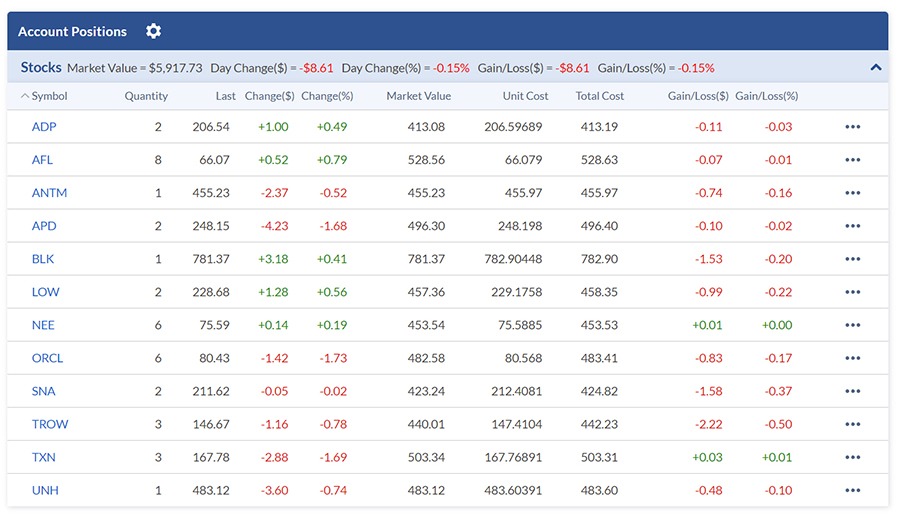Open more options for APD row

(852, 226)
